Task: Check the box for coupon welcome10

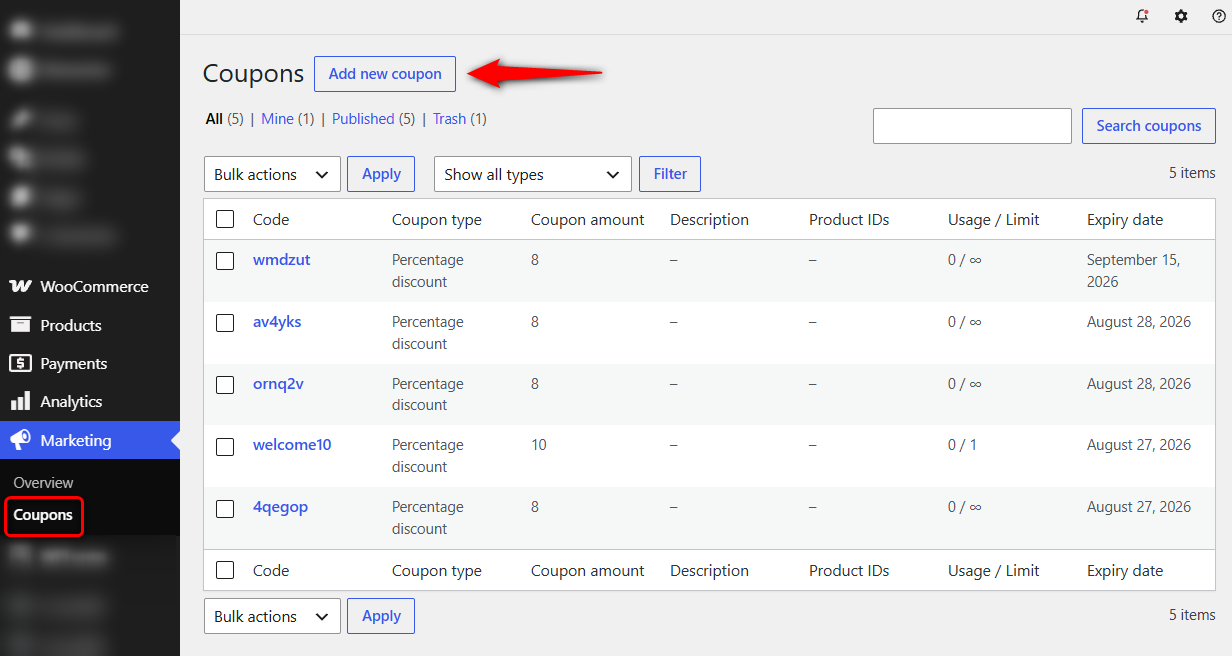Action: point(225,446)
